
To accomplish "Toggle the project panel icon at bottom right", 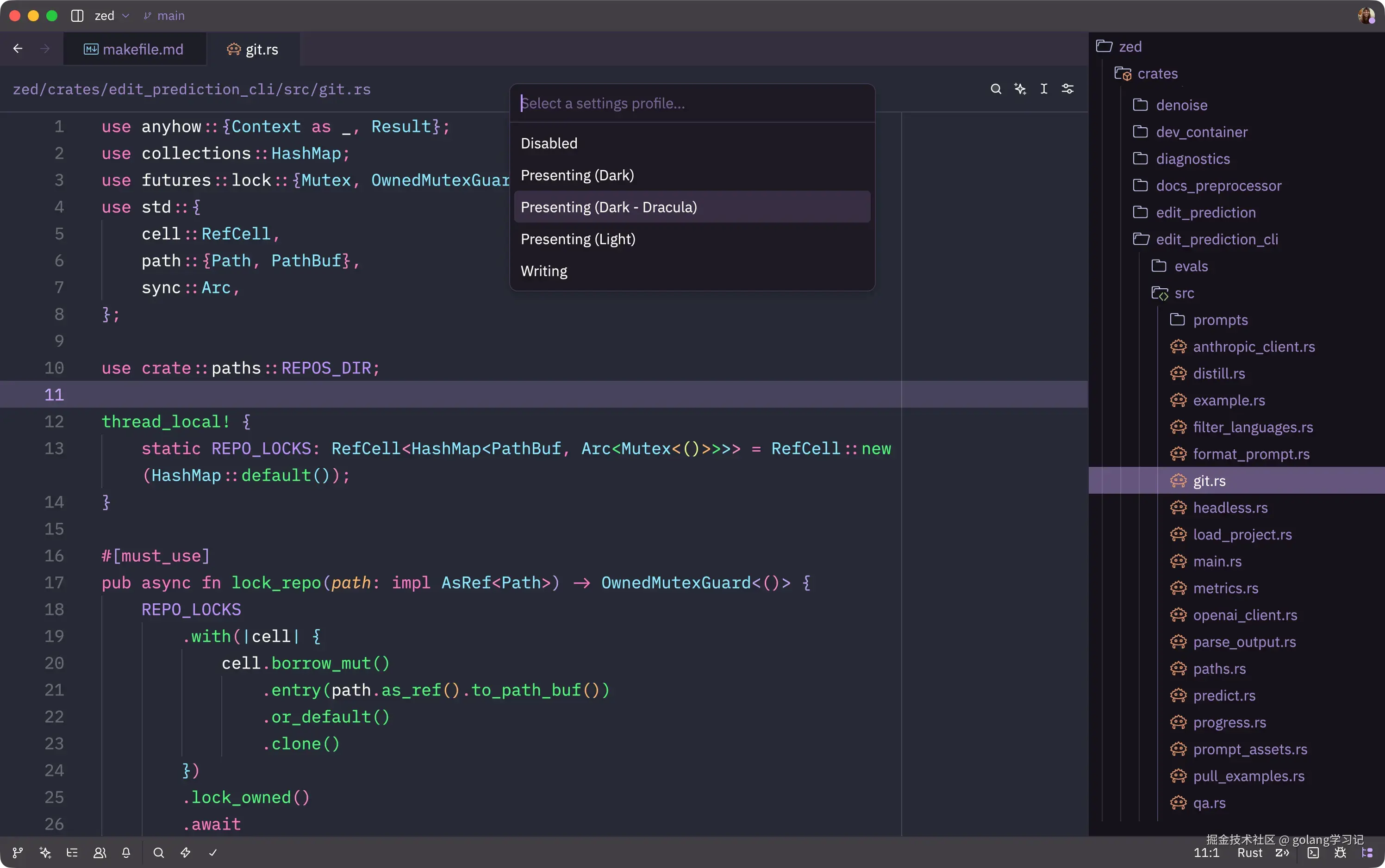I will pyautogui.click(x=1367, y=853).
